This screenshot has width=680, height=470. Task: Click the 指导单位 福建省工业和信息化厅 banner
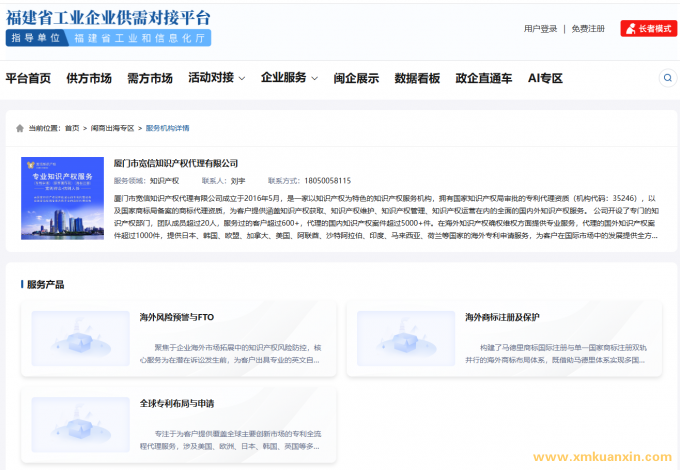(108, 38)
